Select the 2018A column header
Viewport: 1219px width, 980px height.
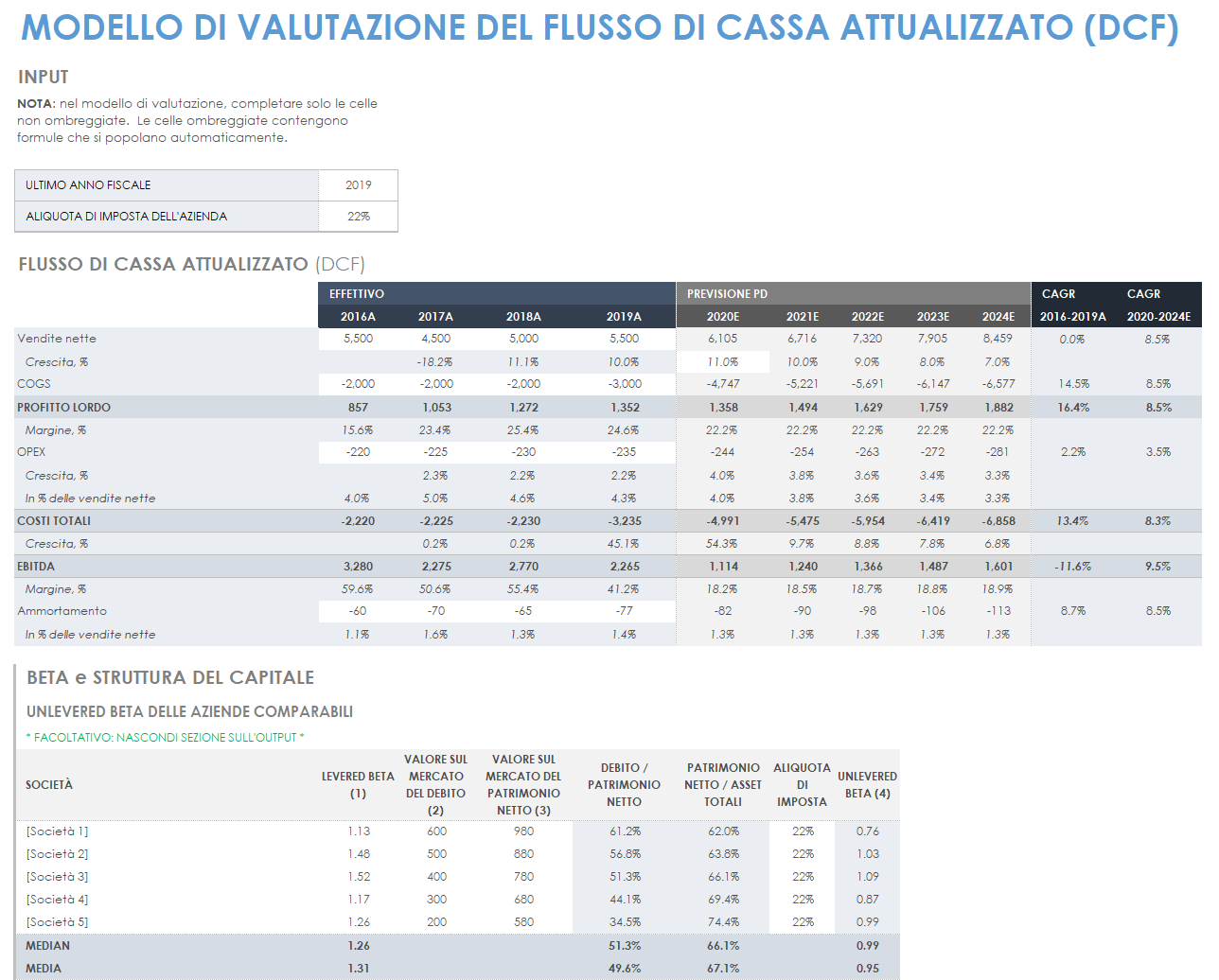click(523, 317)
